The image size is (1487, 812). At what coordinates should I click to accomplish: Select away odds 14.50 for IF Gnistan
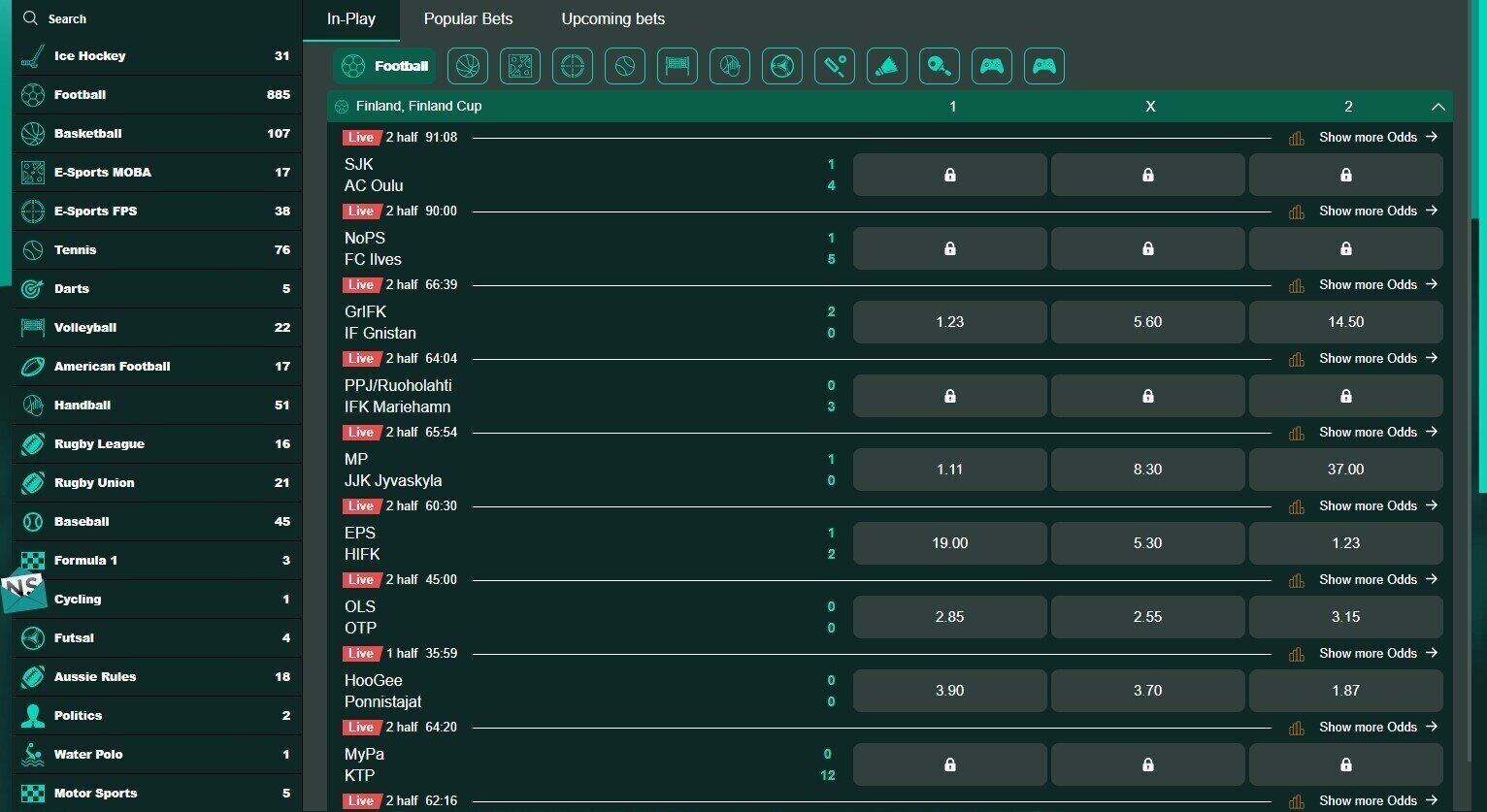click(x=1346, y=322)
